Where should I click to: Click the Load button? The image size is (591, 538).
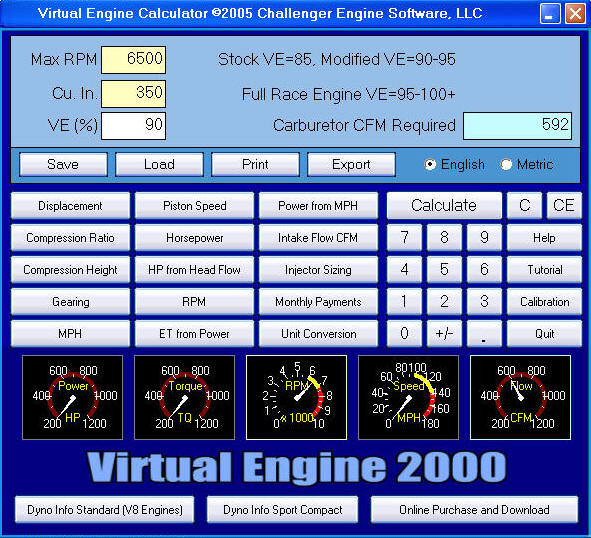159,164
